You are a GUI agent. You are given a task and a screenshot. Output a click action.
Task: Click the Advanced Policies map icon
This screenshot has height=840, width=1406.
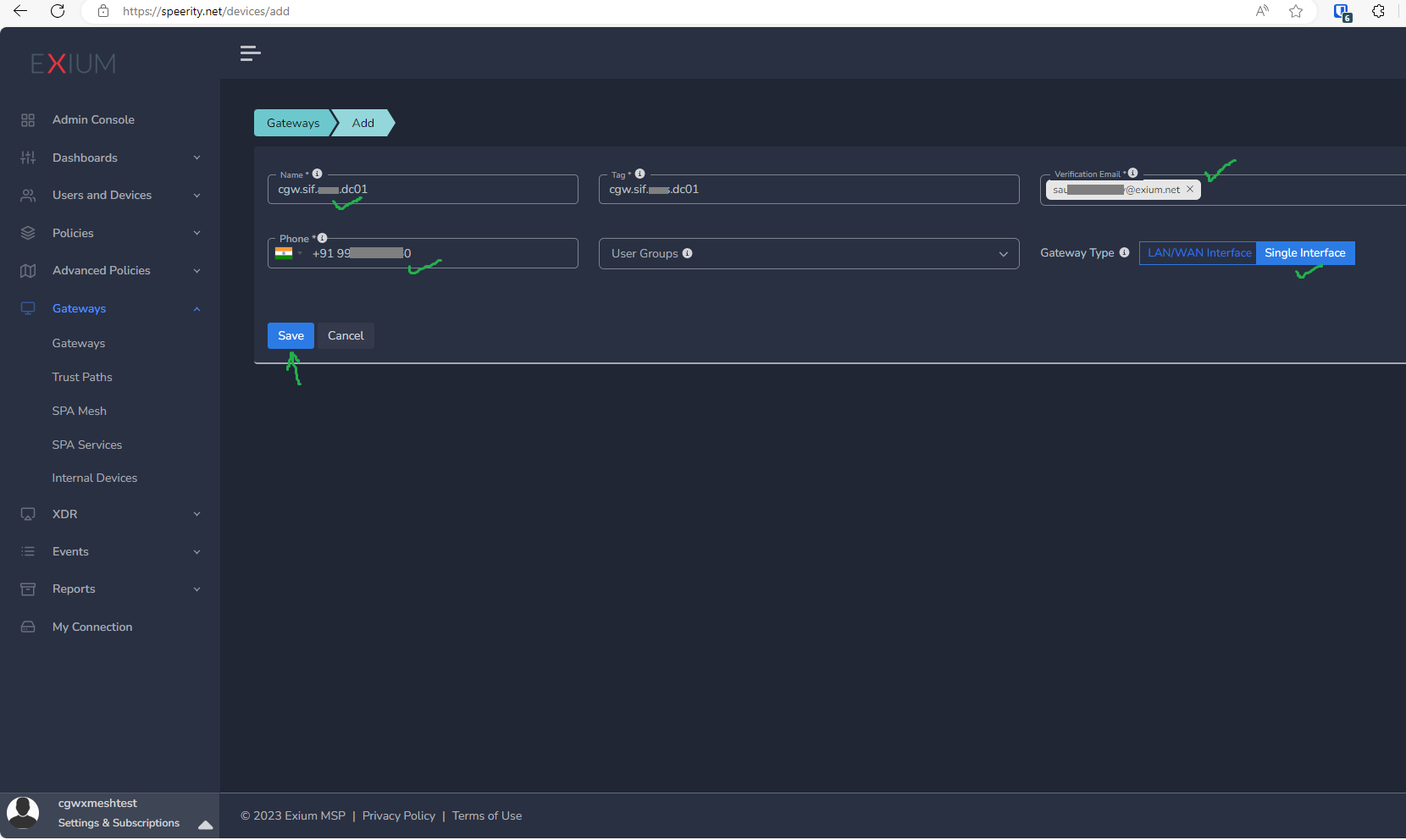pos(28,270)
